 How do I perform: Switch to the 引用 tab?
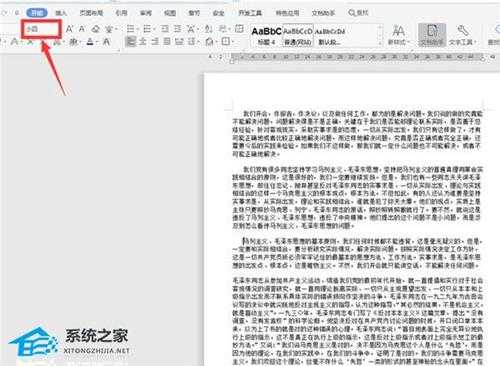pyautogui.click(x=121, y=13)
